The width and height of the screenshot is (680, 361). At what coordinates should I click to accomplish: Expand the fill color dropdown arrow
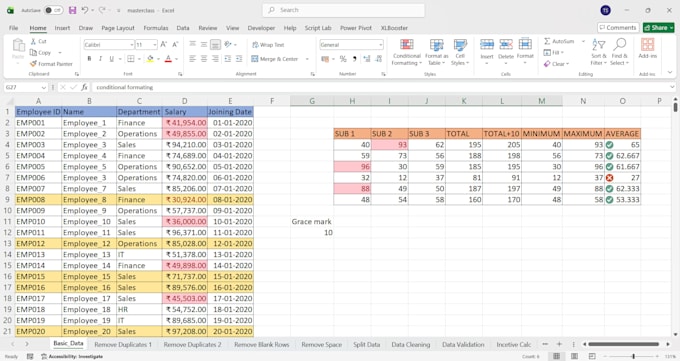tap(158, 59)
